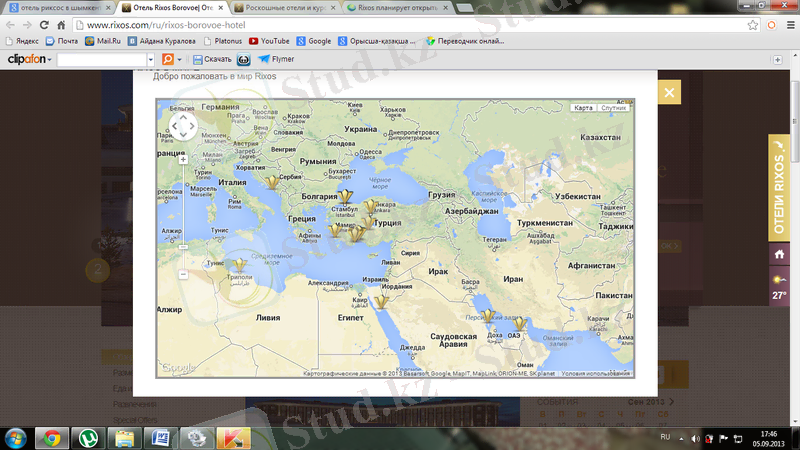Image resolution: width=800 pixels, height=450 pixels.
Task: Open the ОТЕЛИ RIXOS side tab
Action: point(779,188)
